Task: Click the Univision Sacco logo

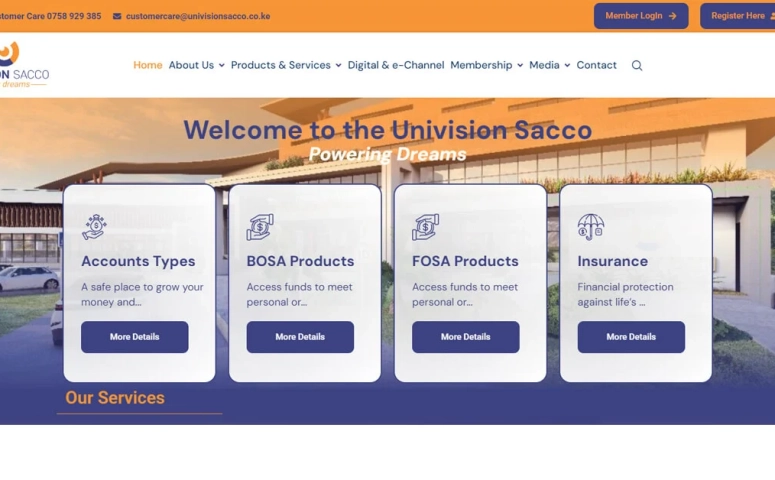Action: click(22, 65)
